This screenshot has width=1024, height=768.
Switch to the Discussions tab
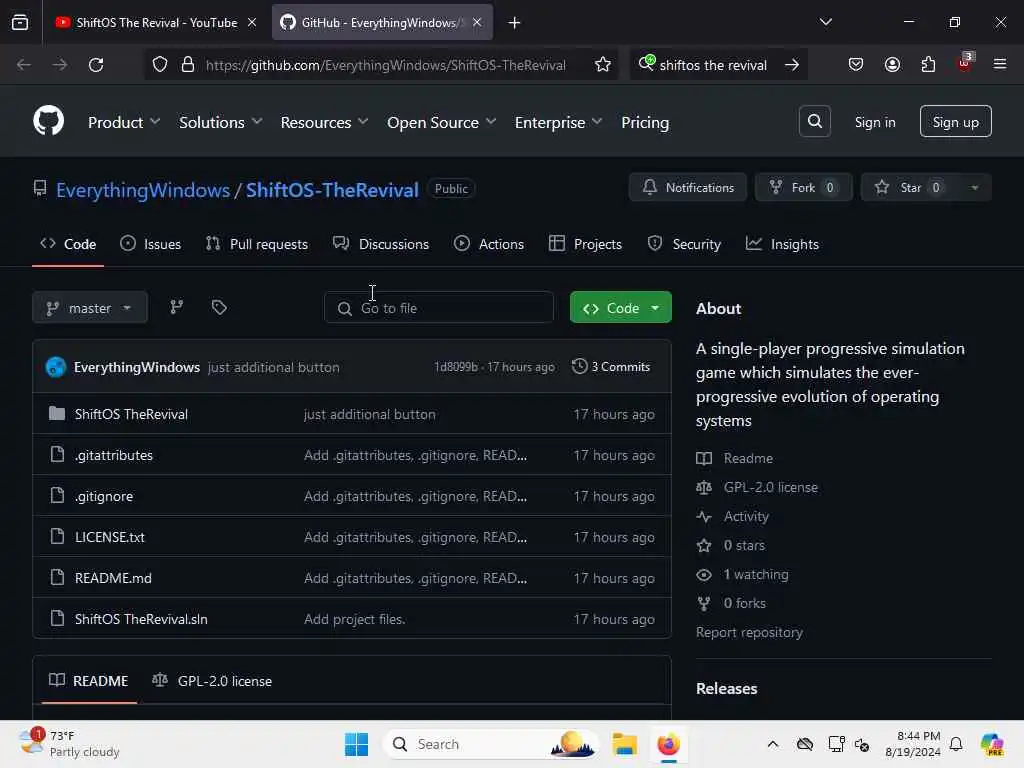pyautogui.click(x=381, y=244)
